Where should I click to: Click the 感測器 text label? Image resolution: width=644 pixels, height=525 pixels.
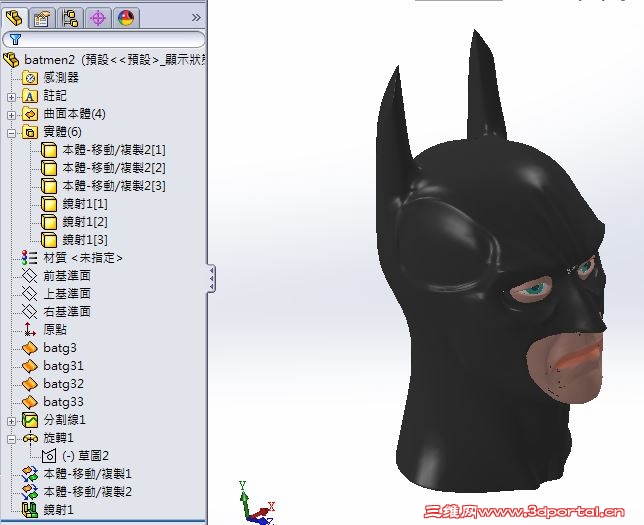61,77
